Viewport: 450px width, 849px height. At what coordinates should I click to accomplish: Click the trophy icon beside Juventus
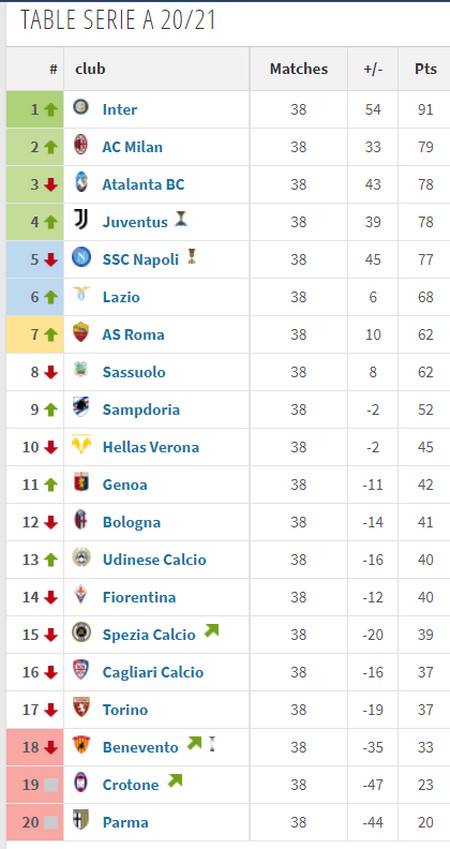tap(181, 219)
